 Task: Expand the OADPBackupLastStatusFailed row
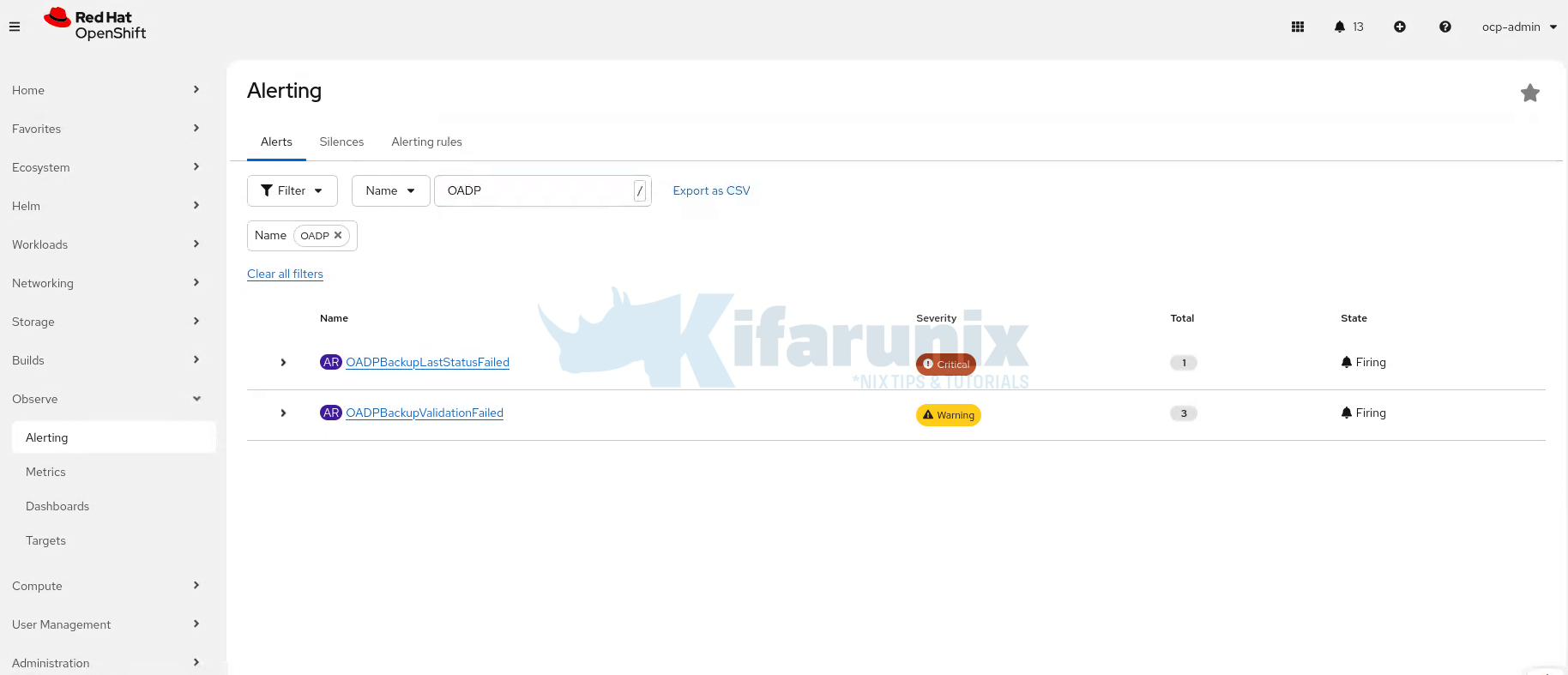pyautogui.click(x=283, y=363)
